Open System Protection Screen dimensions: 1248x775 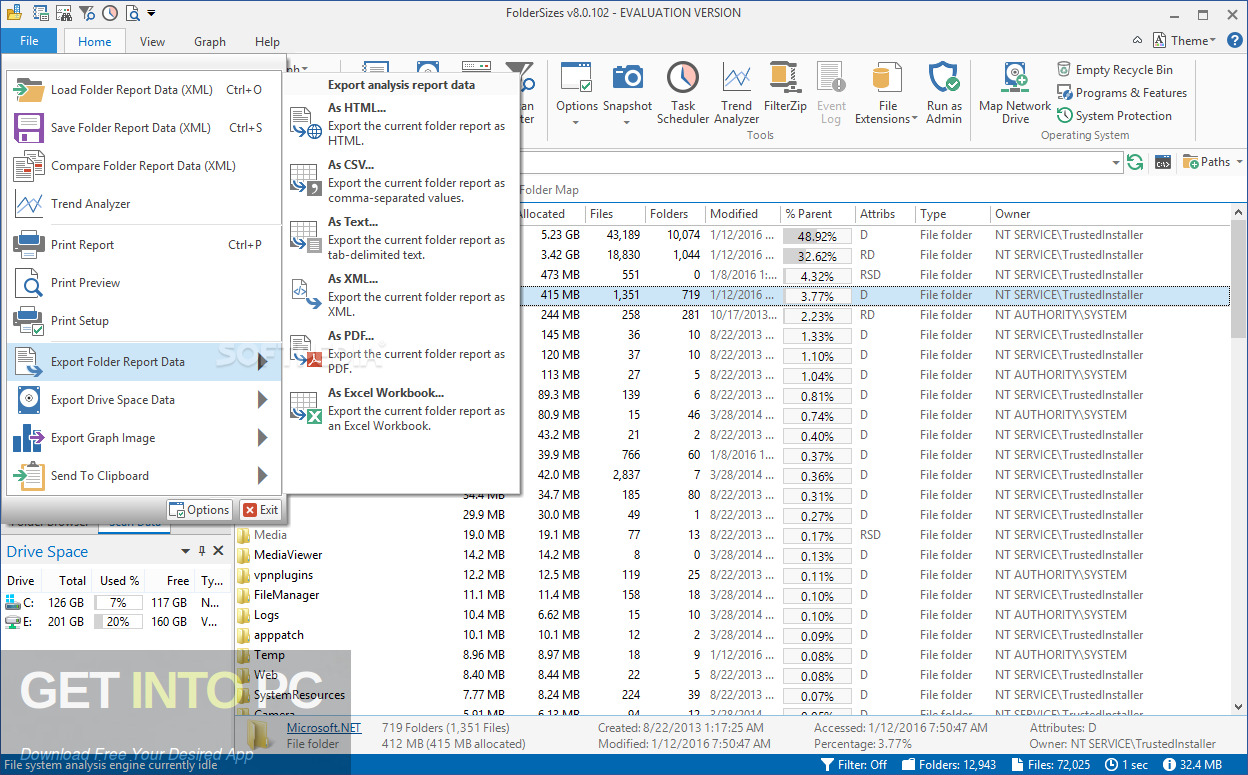1115,115
